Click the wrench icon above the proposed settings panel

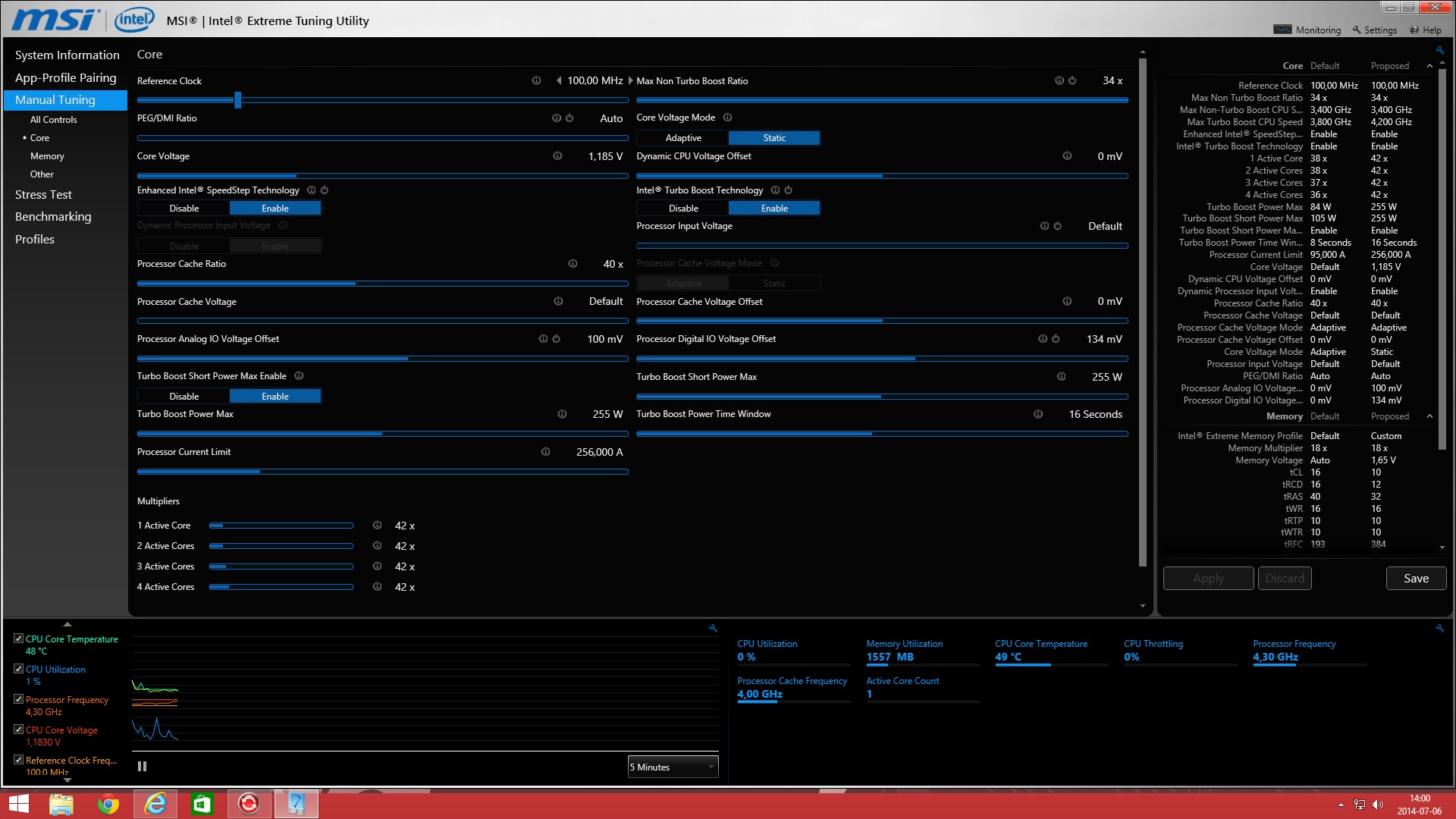click(x=1439, y=50)
